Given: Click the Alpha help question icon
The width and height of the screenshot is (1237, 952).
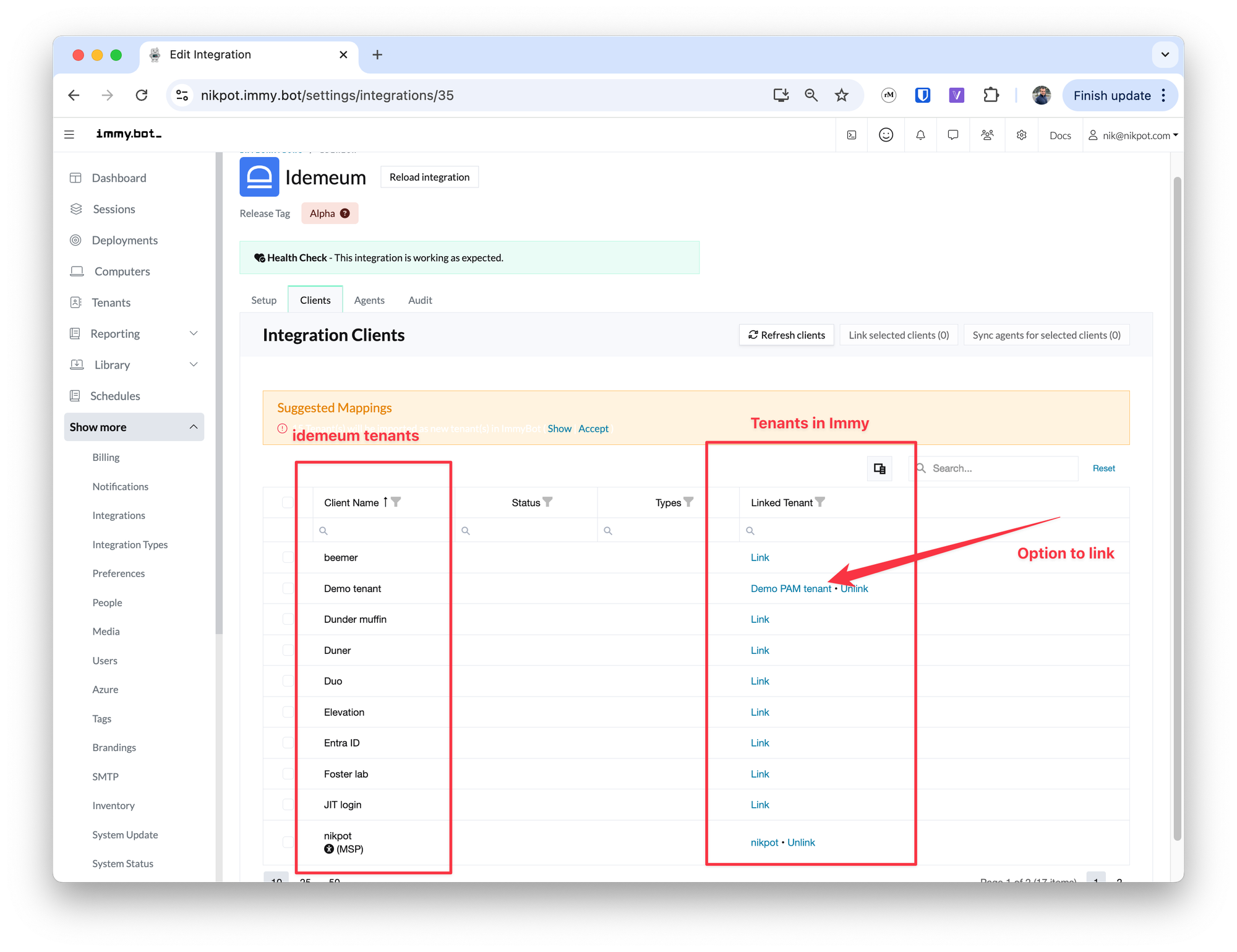Looking at the screenshot, I should [345, 213].
